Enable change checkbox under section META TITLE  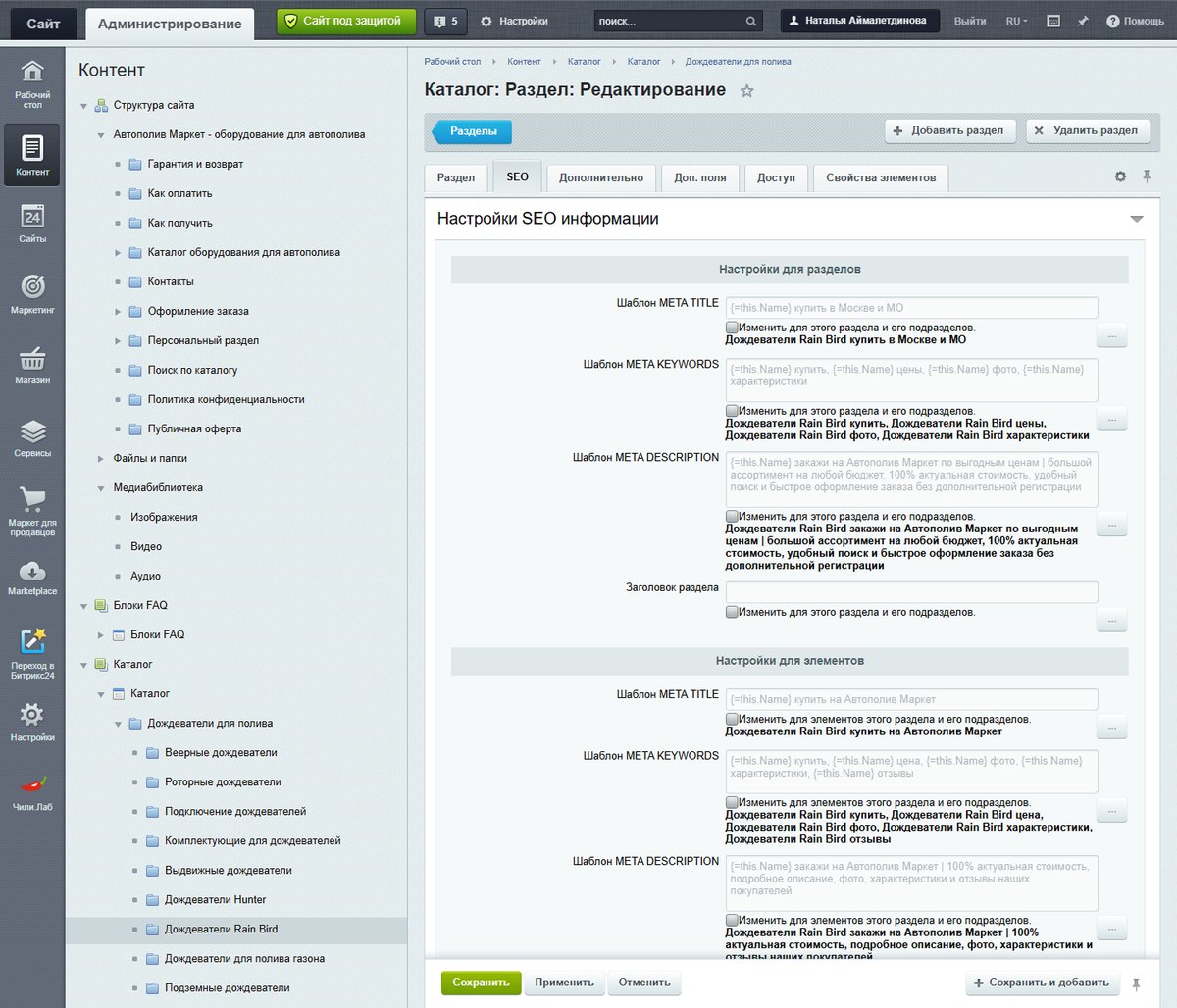pyautogui.click(x=732, y=327)
